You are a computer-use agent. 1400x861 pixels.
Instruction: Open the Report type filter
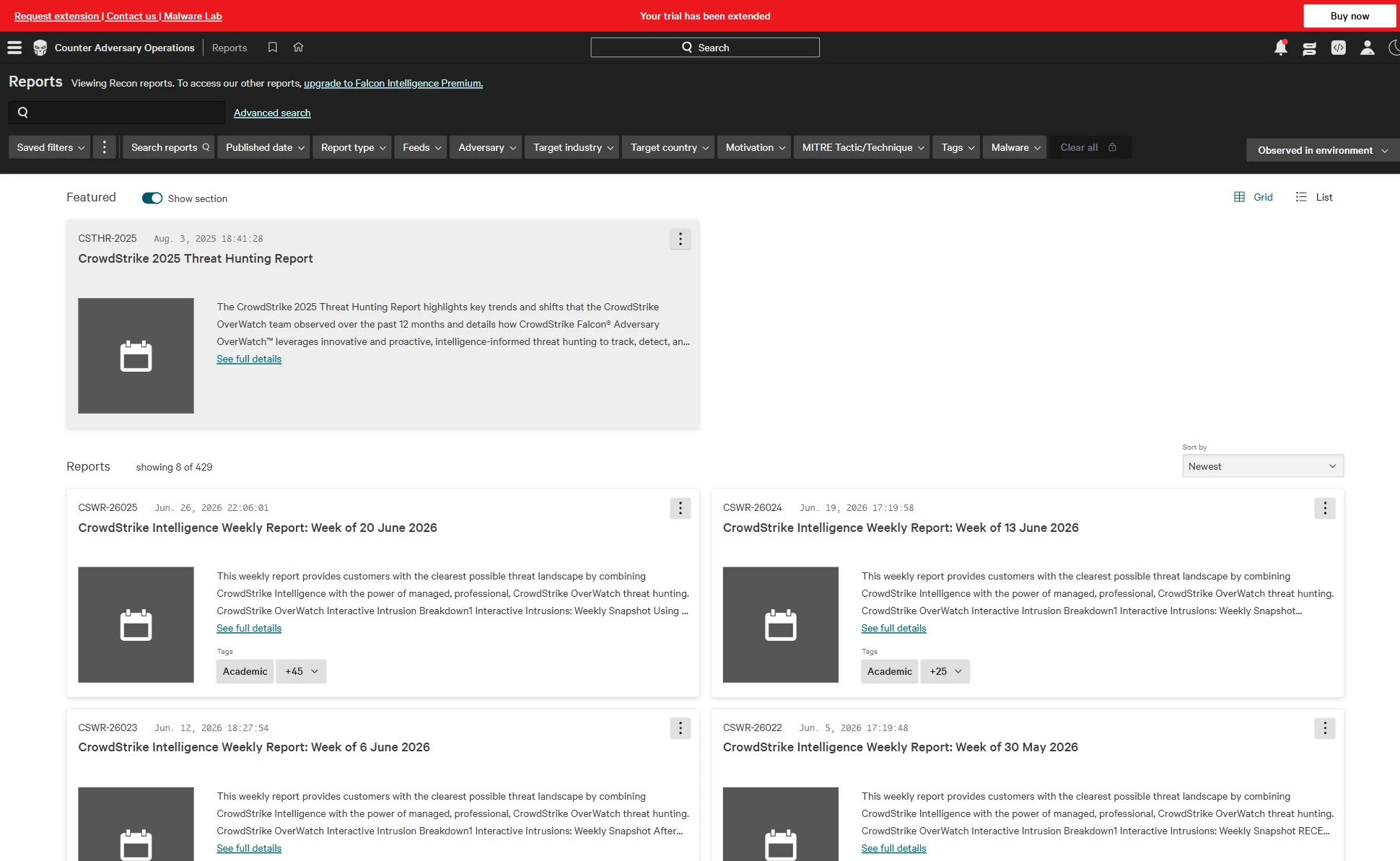tap(352, 147)
